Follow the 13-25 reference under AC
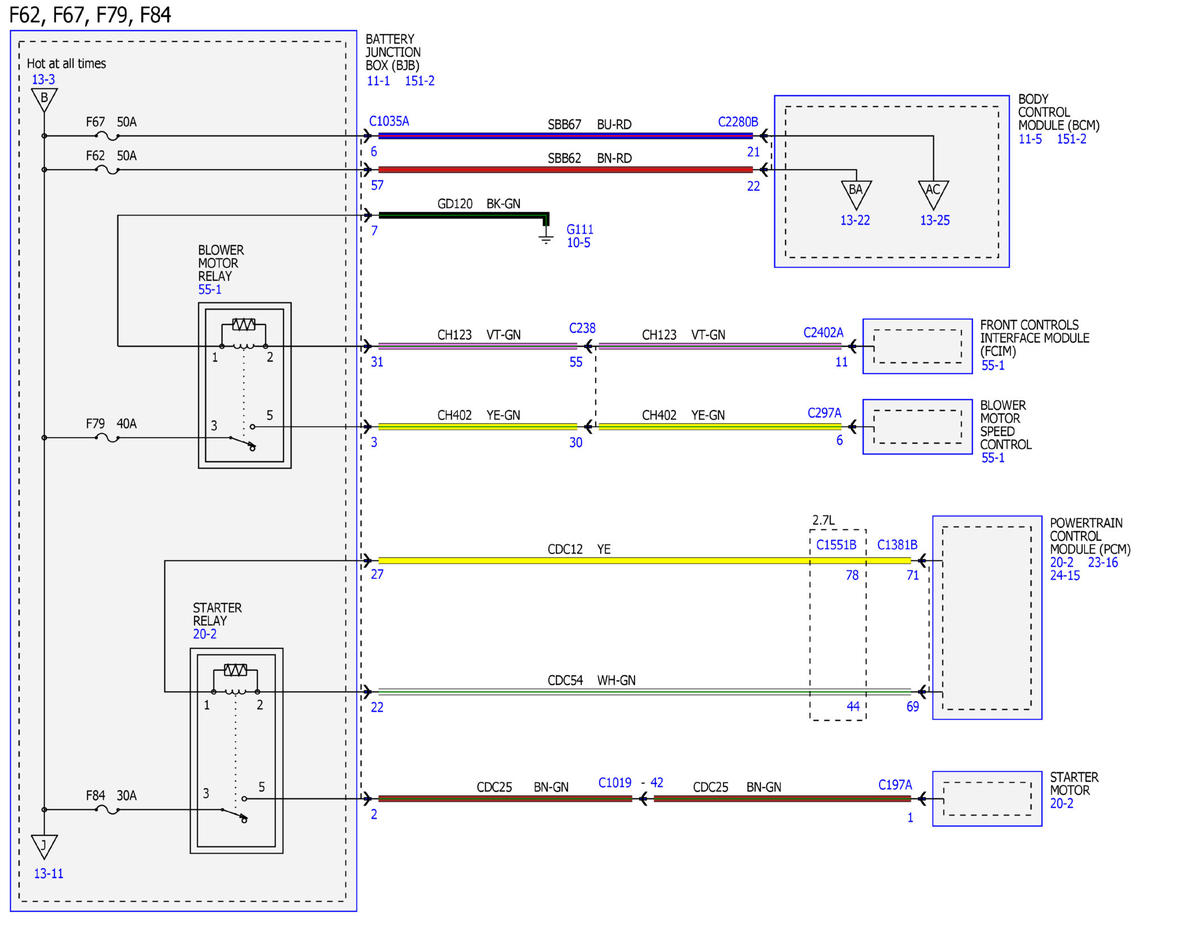1200x927 pixels. [x=934, y=220]
